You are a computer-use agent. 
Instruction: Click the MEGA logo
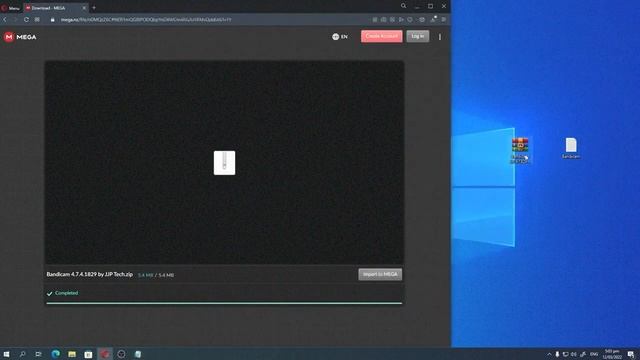point(20,37)
